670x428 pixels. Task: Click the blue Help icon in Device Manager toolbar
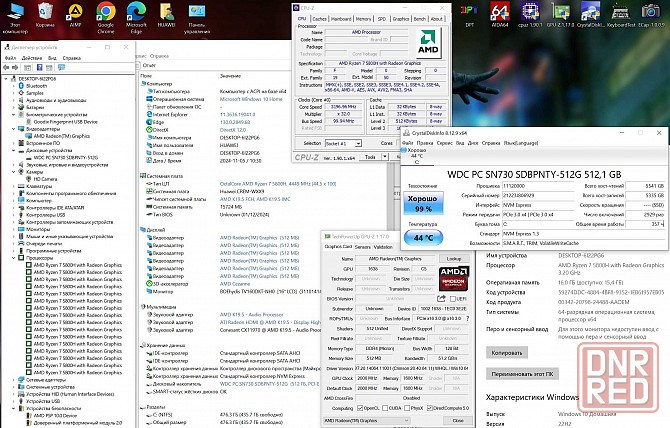click(39, 67)
